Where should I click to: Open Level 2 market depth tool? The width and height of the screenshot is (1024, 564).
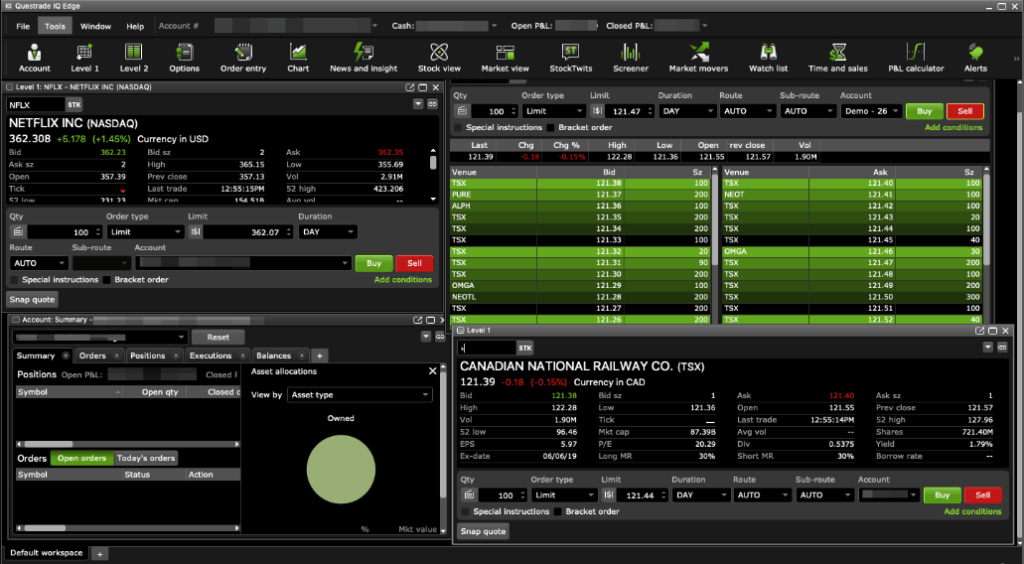pos(134,57)
